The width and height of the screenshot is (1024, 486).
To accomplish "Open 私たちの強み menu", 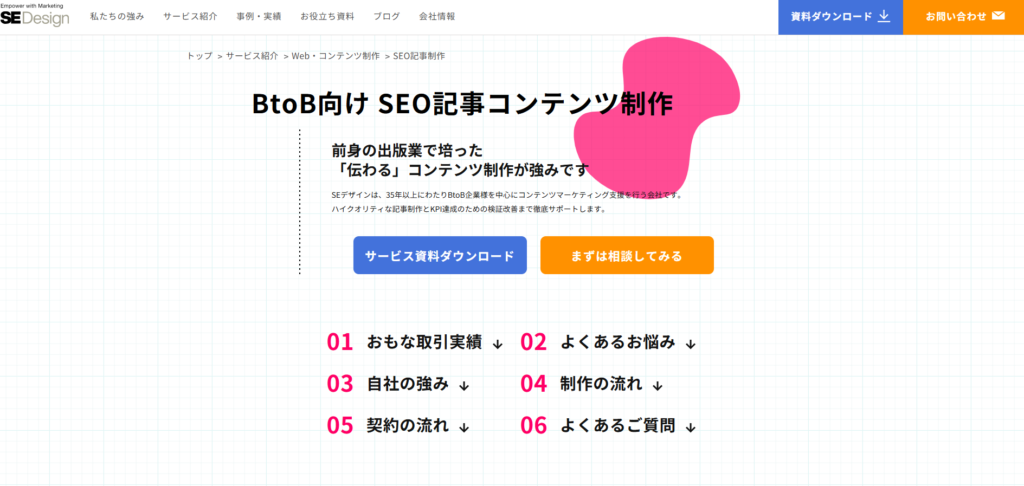I will pos(117,17).
